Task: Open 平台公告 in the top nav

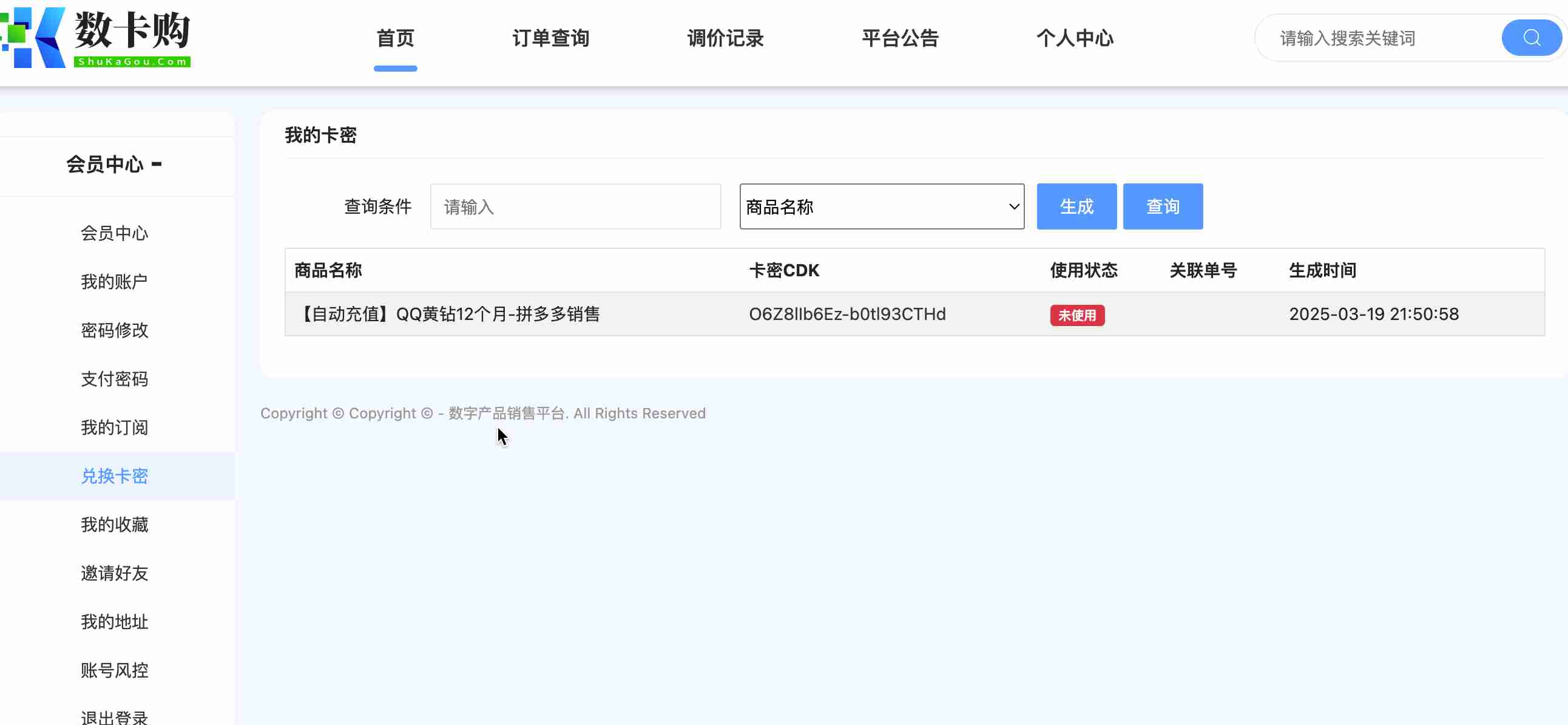Action: point(900,38)
